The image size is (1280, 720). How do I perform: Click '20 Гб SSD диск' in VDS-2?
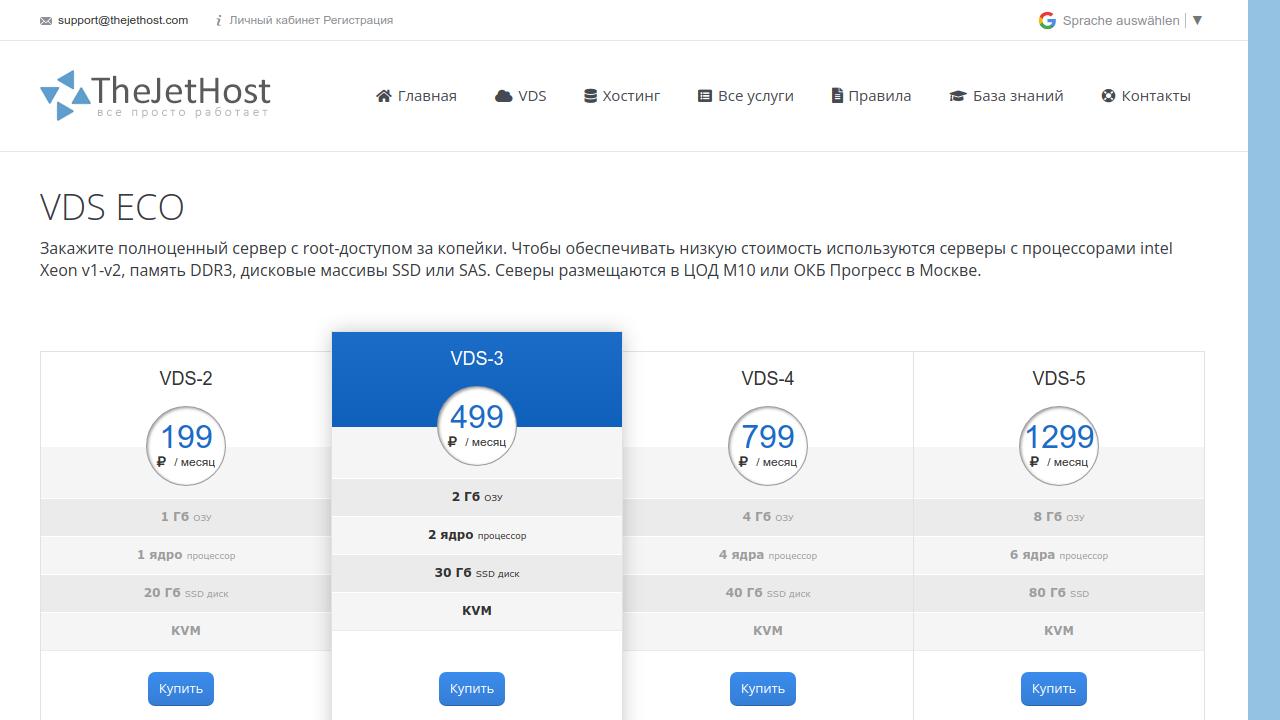(x=186, y=593)
